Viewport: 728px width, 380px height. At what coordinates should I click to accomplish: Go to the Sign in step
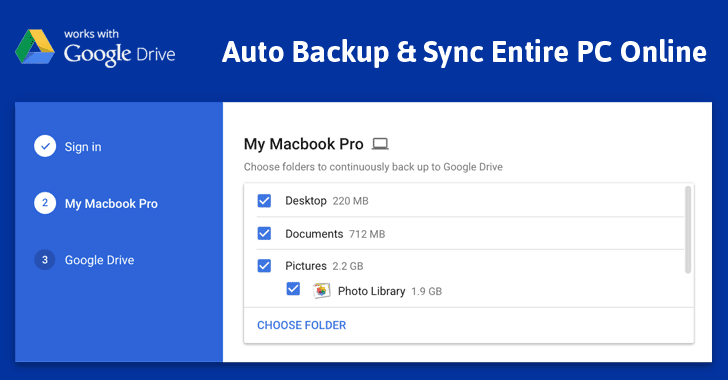[x=83, y=147]
